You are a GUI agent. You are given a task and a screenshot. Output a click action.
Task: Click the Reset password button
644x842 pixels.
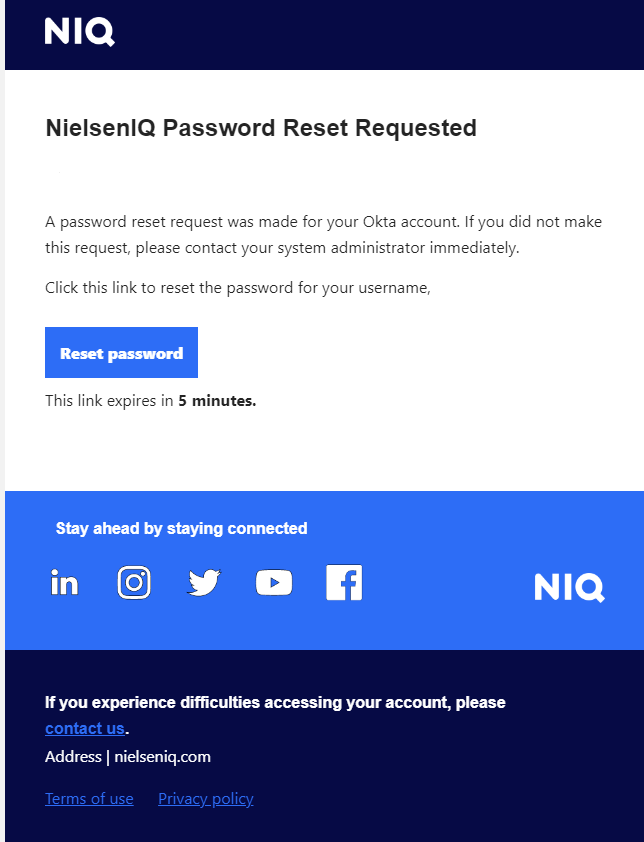click(x=121, y=352)
